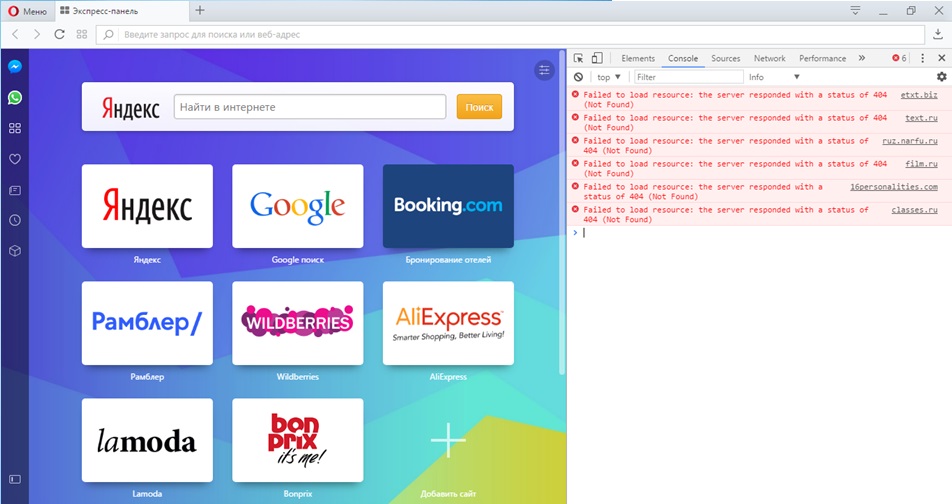Open the Wildberries Speed Dial tile
This screenshot has width=952, height=504.
click(298, 323)
